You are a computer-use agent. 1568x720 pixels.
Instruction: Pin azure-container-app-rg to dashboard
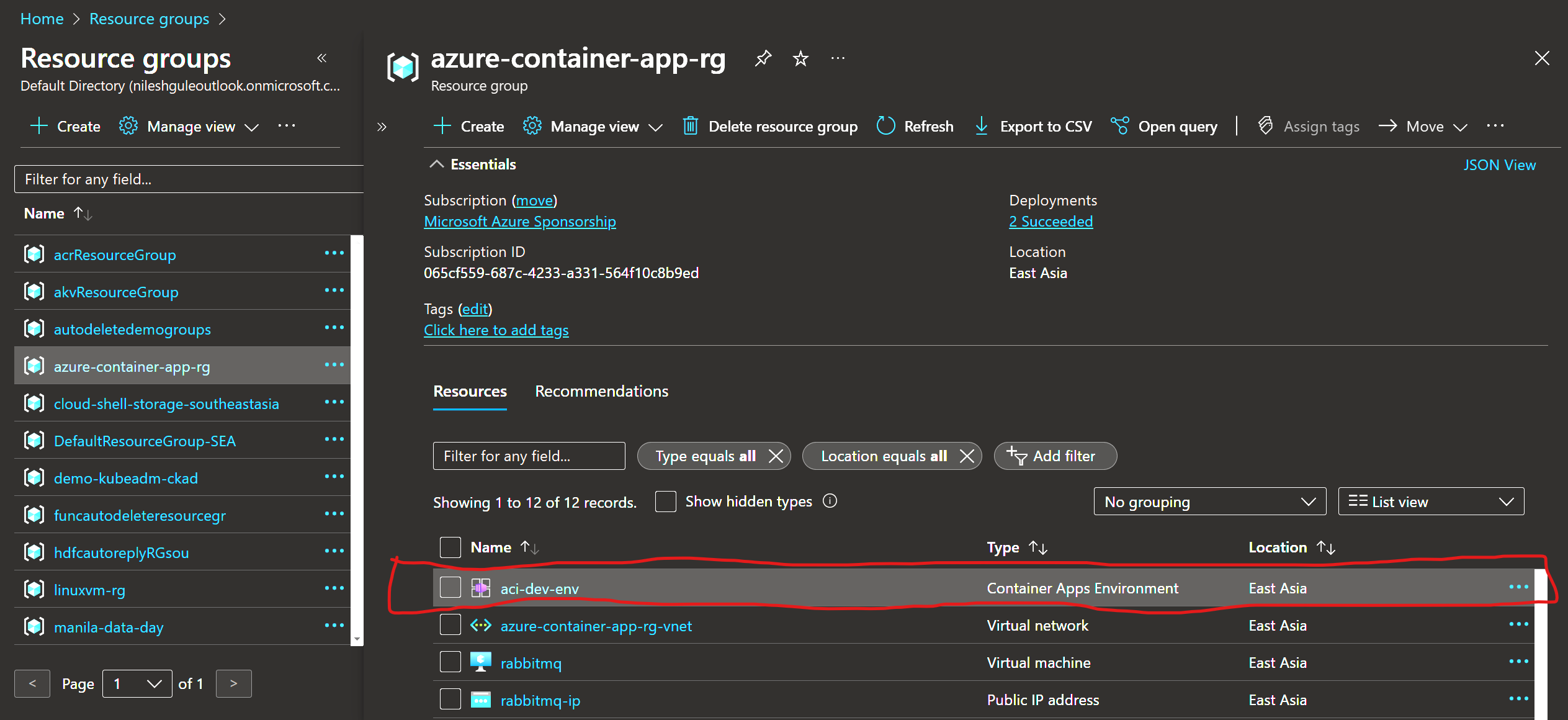tap(763, 58)
